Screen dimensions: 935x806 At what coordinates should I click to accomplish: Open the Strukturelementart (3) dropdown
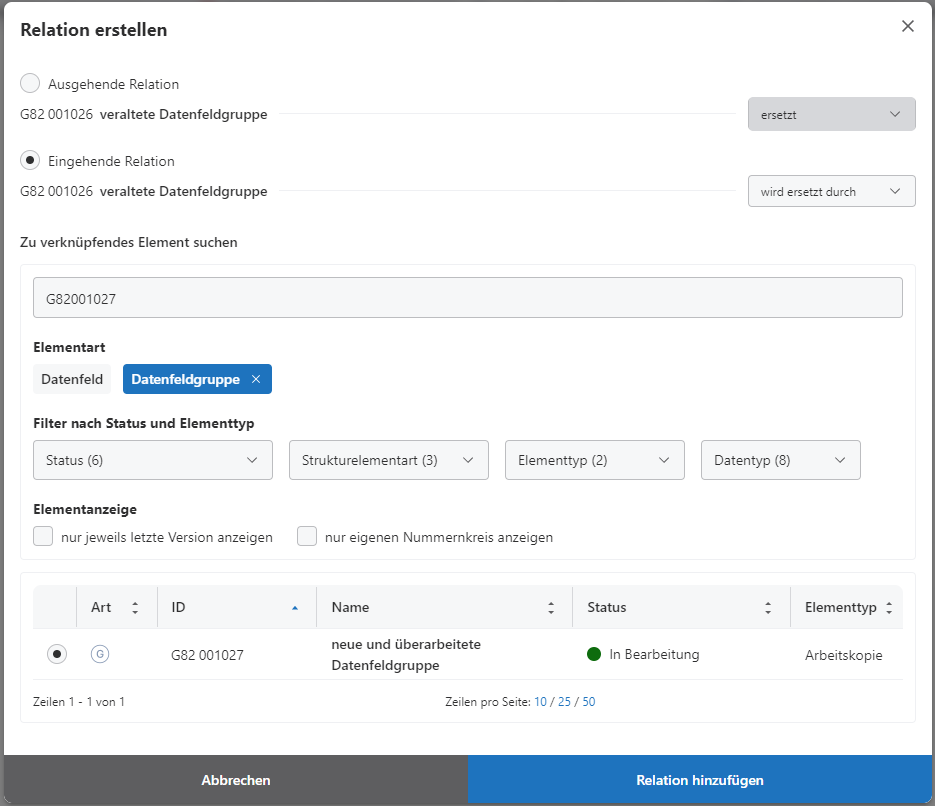(x=388, y=460)
